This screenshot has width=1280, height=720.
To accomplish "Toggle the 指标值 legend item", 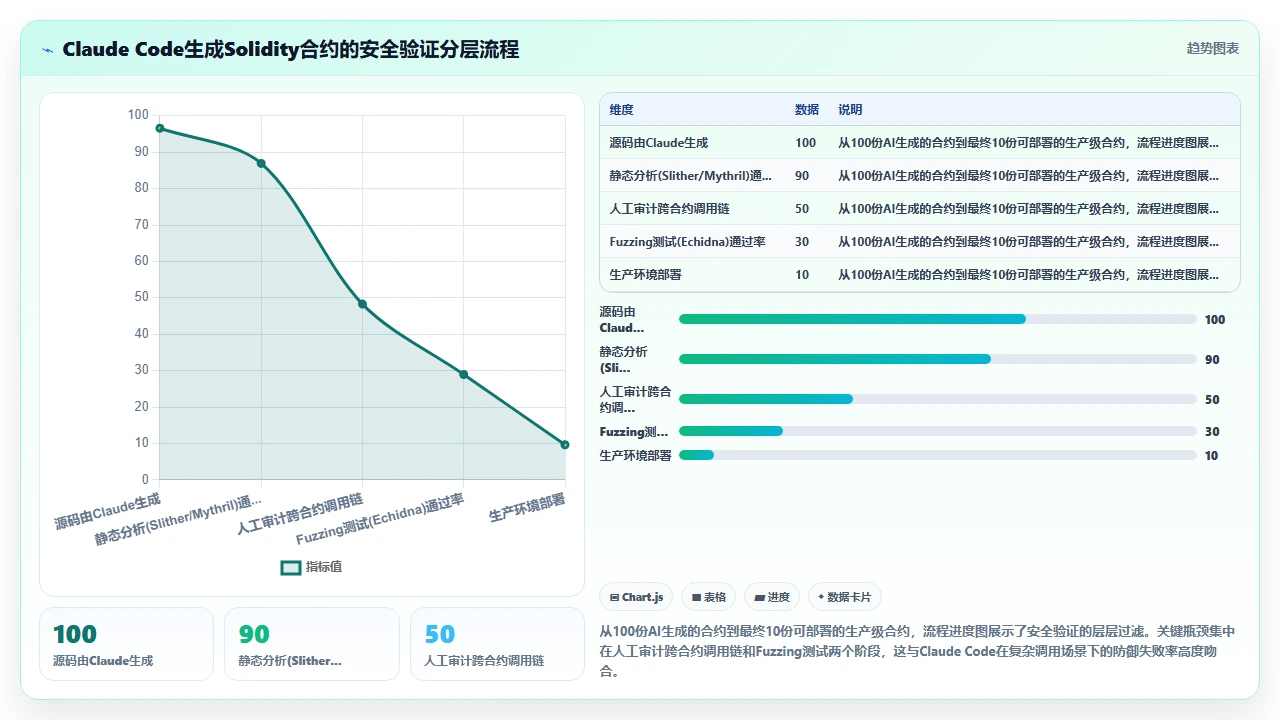I will coord(312,567).
